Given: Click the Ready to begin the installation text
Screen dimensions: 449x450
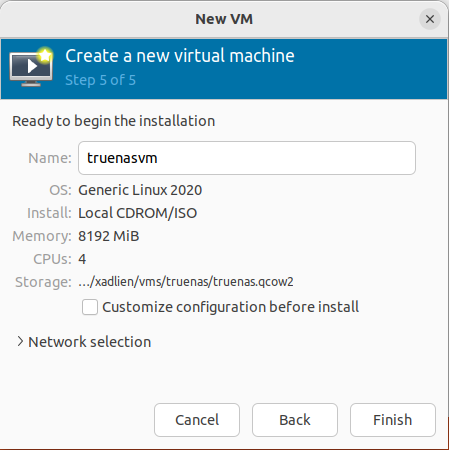Looking at the screenshot, I should point(114,121).
